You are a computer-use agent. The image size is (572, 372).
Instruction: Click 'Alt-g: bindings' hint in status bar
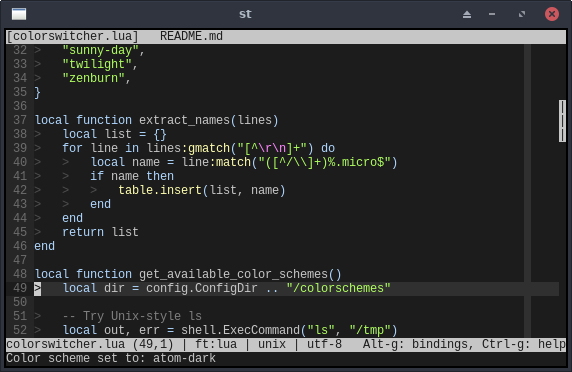tap(418, 344)
